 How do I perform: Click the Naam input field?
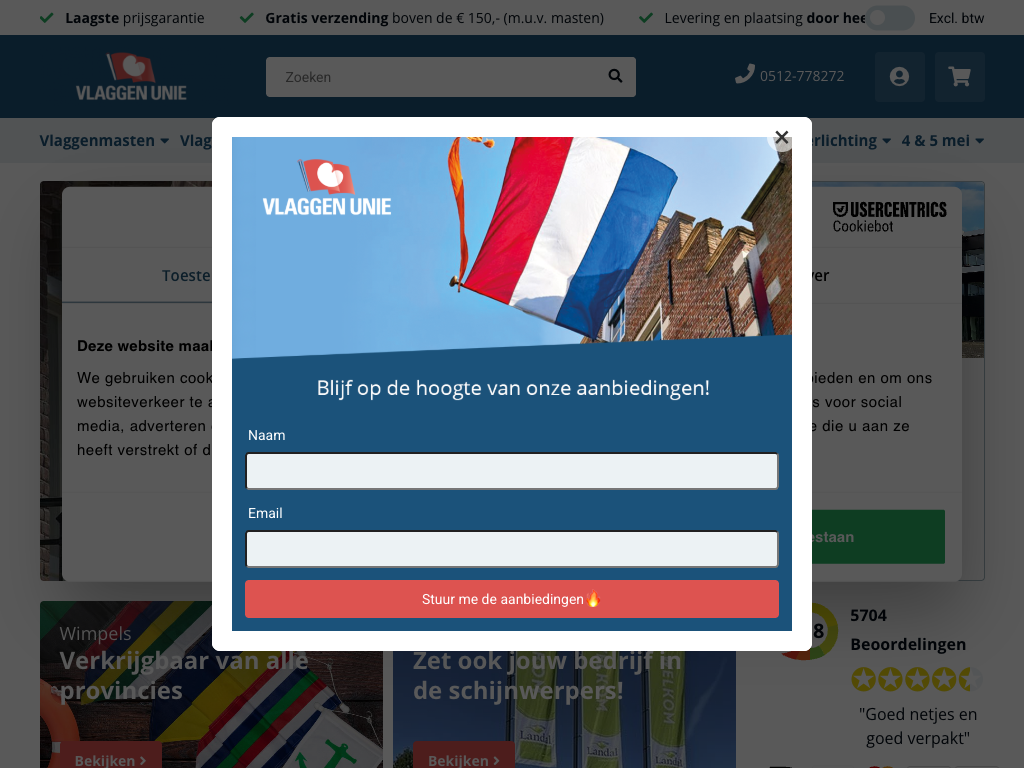point(512,471)
